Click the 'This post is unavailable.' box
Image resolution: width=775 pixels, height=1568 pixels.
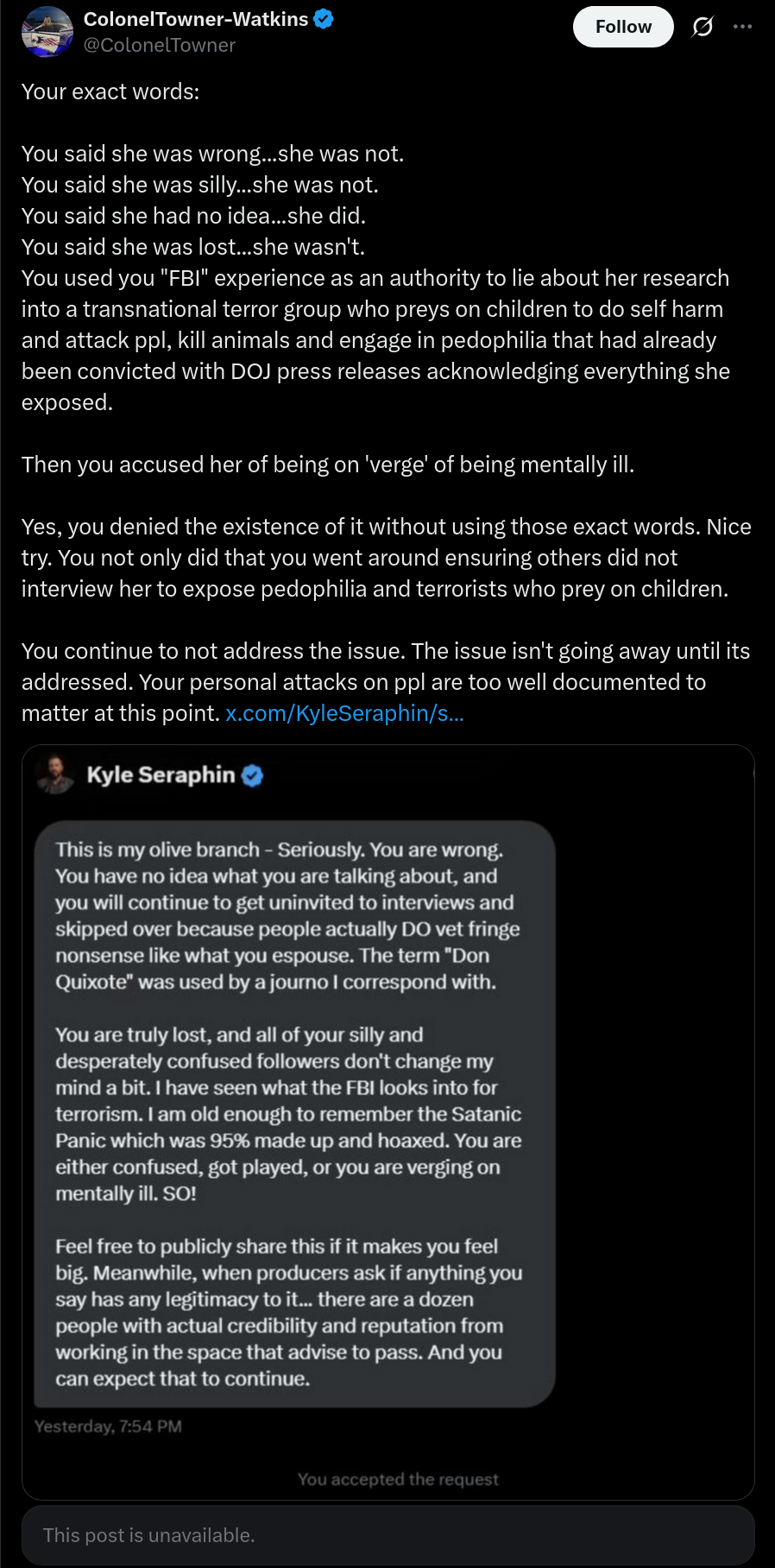coord(388,1535)
